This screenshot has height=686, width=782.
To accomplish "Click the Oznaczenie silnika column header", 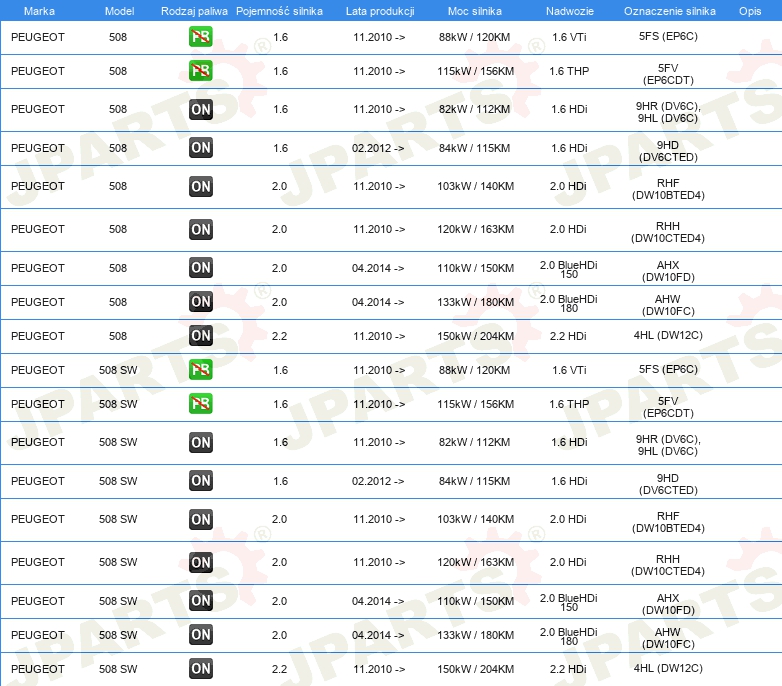I will tap(670, 11).
